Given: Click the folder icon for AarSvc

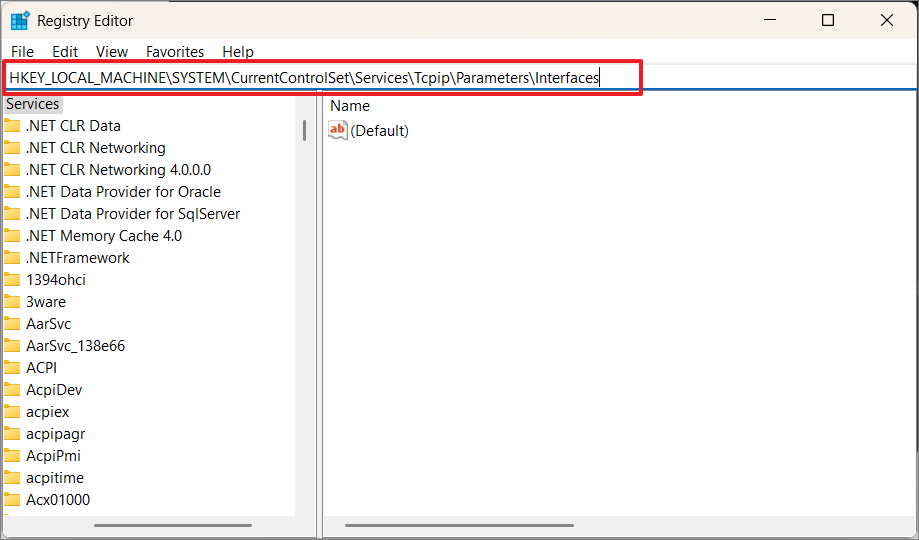Looking at the screenshot, I should point(12,324).
